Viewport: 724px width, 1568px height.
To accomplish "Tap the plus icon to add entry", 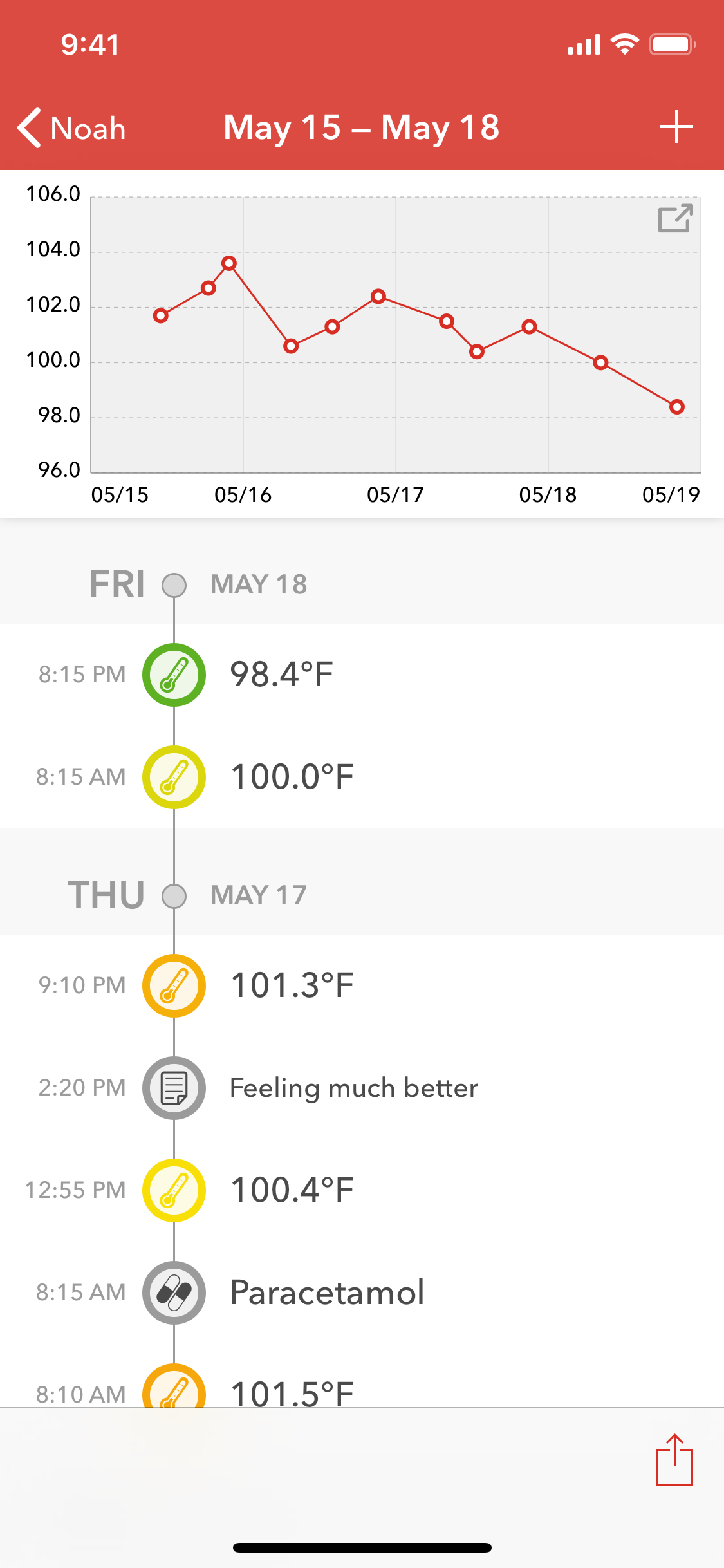I will pos(676,127).
